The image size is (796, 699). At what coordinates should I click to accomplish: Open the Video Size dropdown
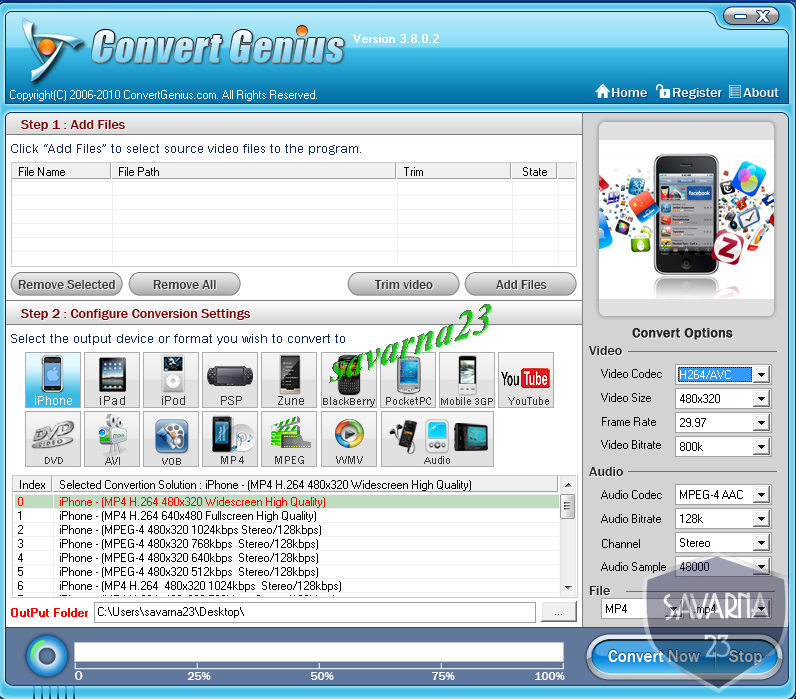coord(761,398)
